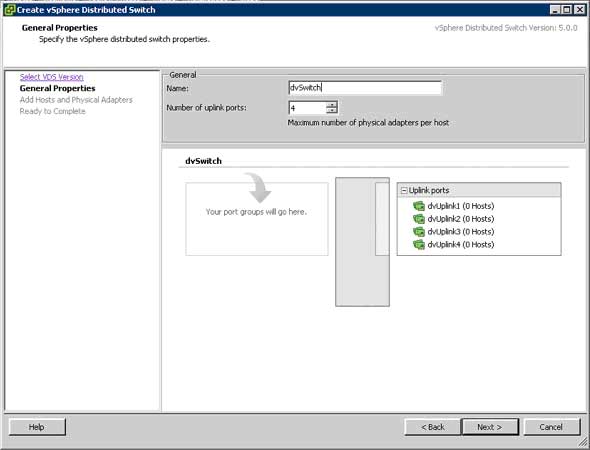Viewport: 590px width, 450px height.
Task: Open the Help button
Action: 37,427
